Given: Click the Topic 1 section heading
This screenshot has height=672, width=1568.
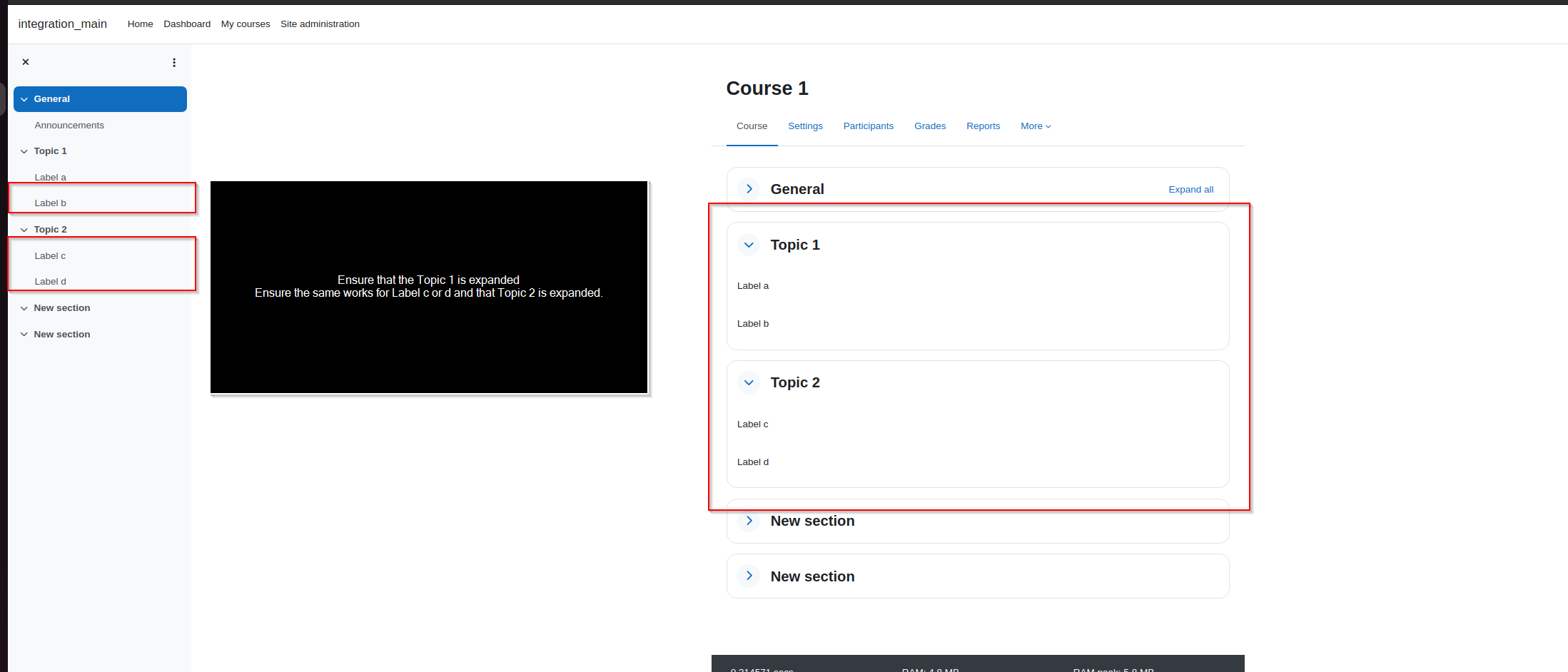Looking at the screenshot, I should (795, 245).
